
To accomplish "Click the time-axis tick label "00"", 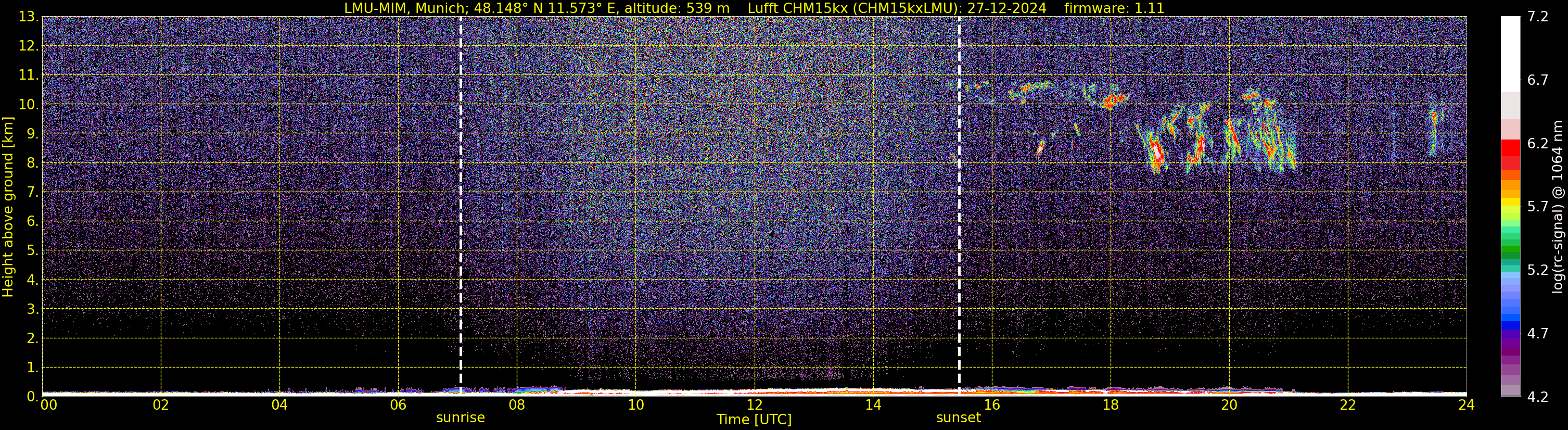I will (49, 405).
